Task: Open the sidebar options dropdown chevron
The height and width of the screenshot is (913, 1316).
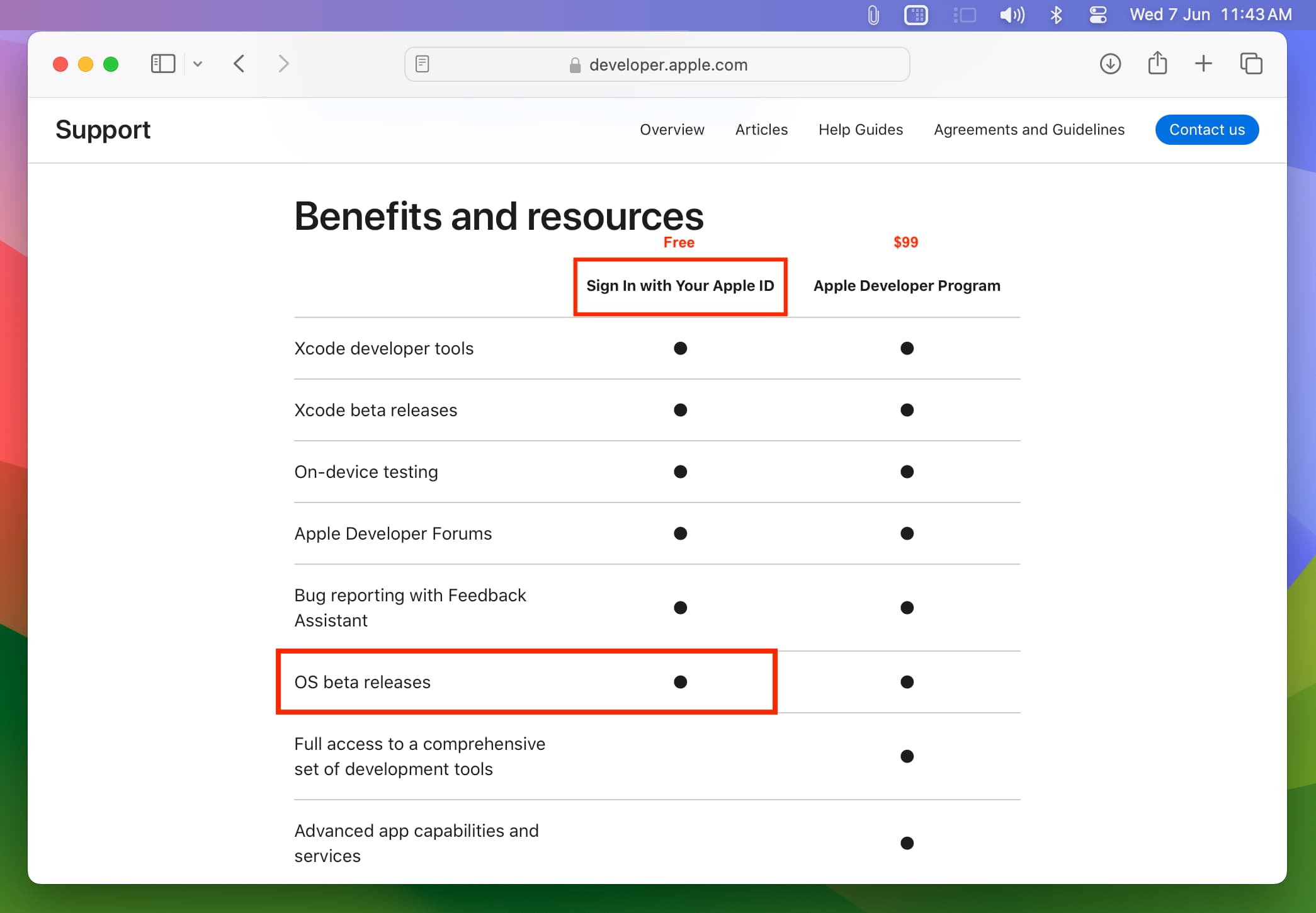Action: tap(198, 64)
